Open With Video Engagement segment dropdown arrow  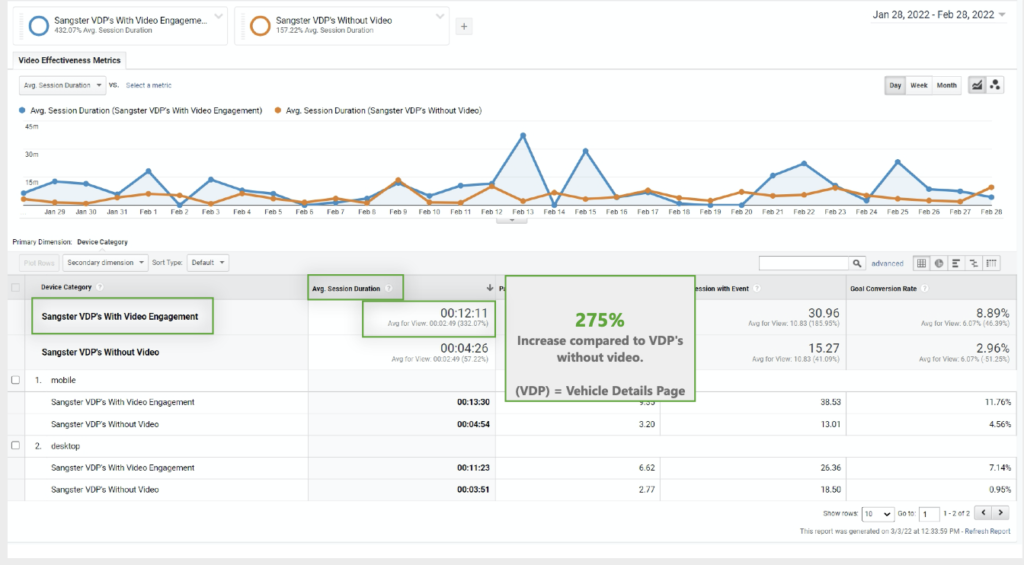(x=219, y=16)
